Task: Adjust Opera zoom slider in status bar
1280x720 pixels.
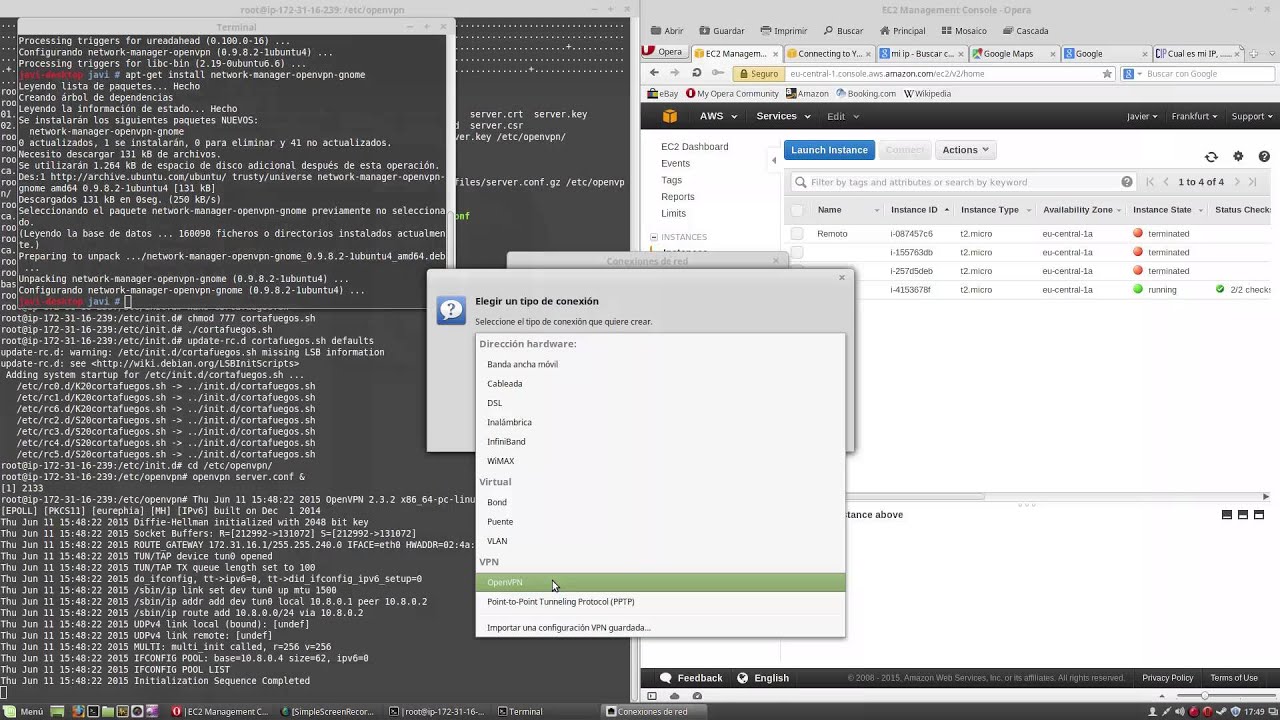Action: pos(1204,696)
